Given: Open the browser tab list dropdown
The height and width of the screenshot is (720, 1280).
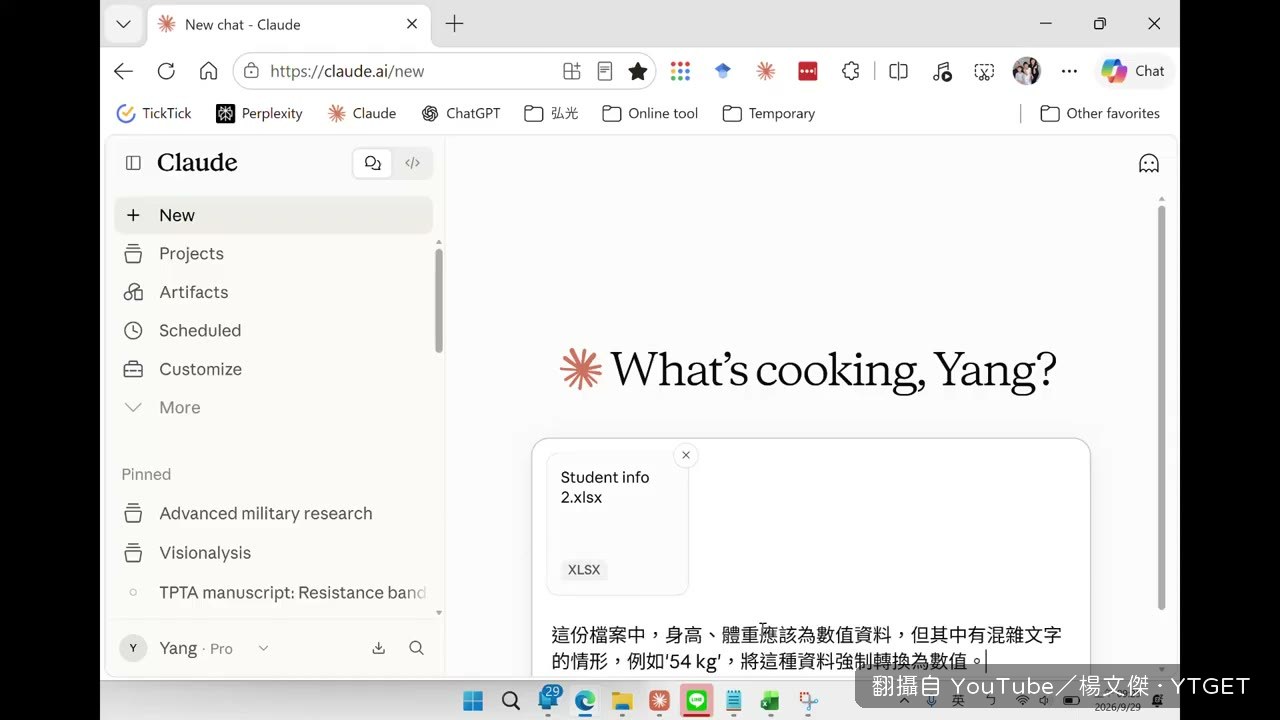Looking at the screenshot, I should coord(123,24).
